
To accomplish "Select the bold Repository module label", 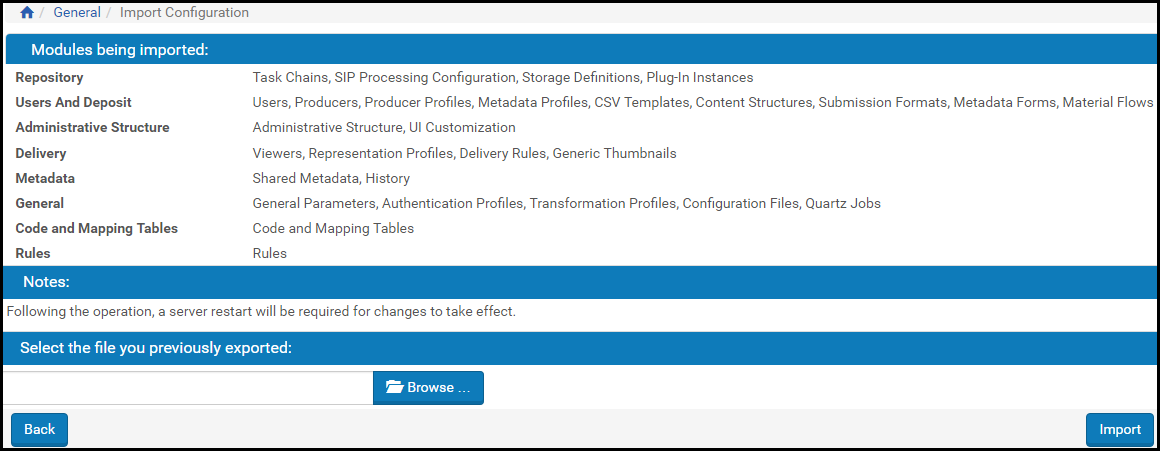I will tap(50, 77).
